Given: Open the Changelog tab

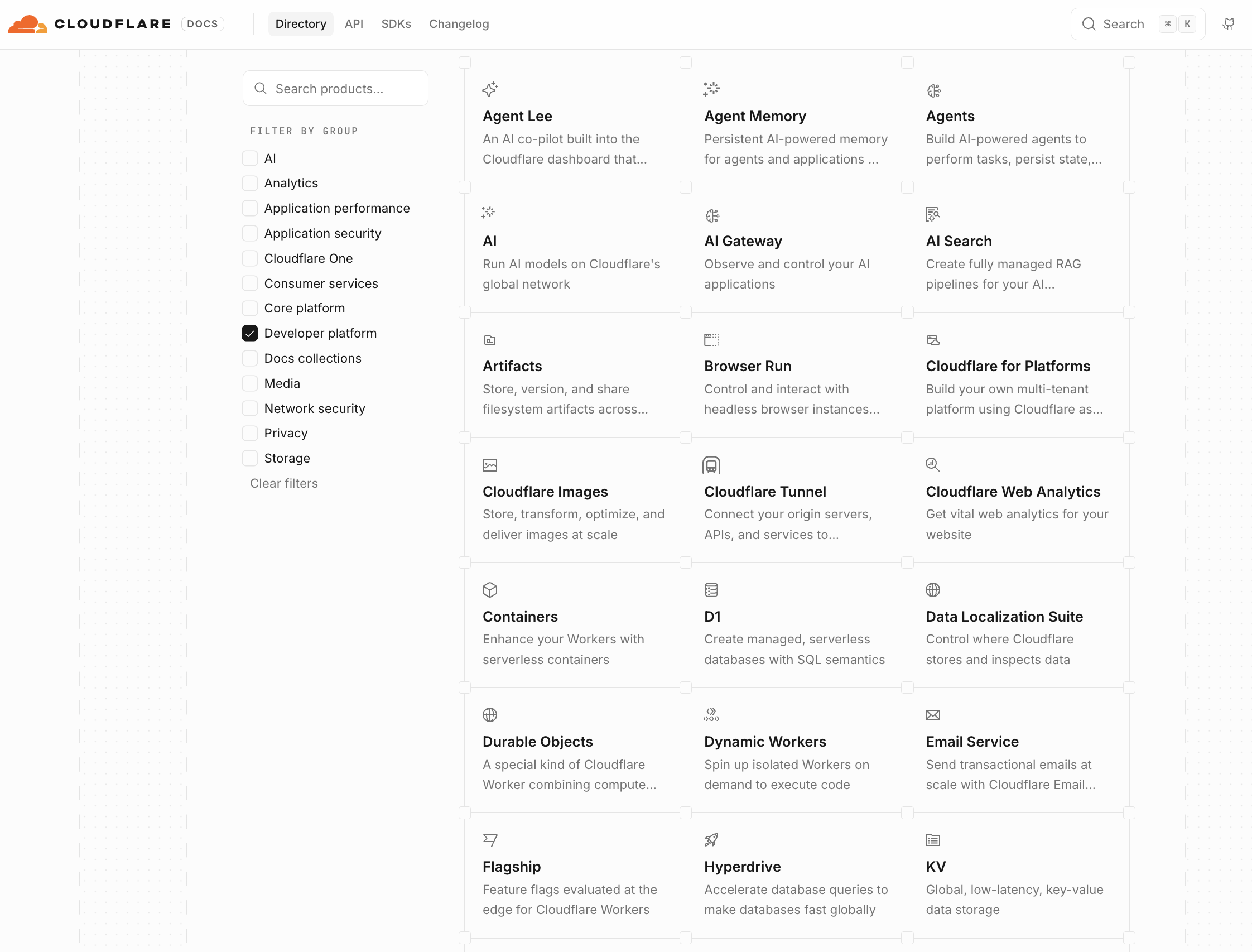Looking at the screenshot, I should 459,24.
